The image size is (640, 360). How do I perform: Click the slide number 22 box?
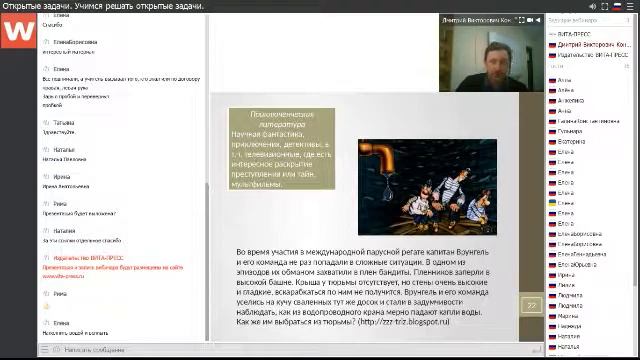531,305
